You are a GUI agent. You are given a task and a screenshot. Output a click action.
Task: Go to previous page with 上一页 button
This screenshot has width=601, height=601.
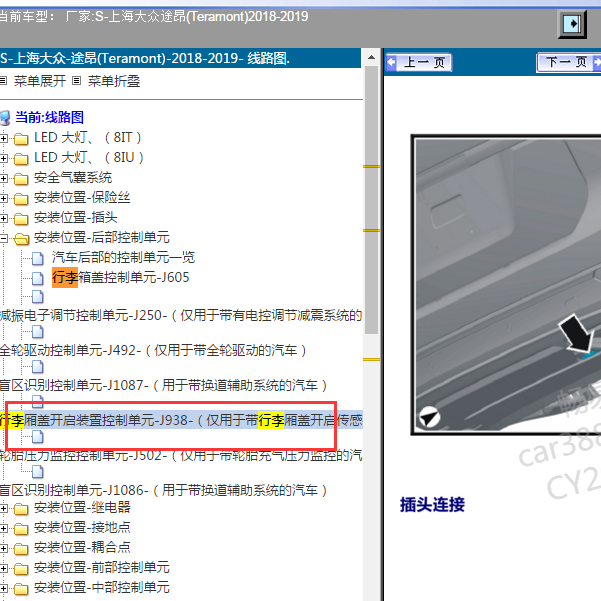(x=419, y=62)
